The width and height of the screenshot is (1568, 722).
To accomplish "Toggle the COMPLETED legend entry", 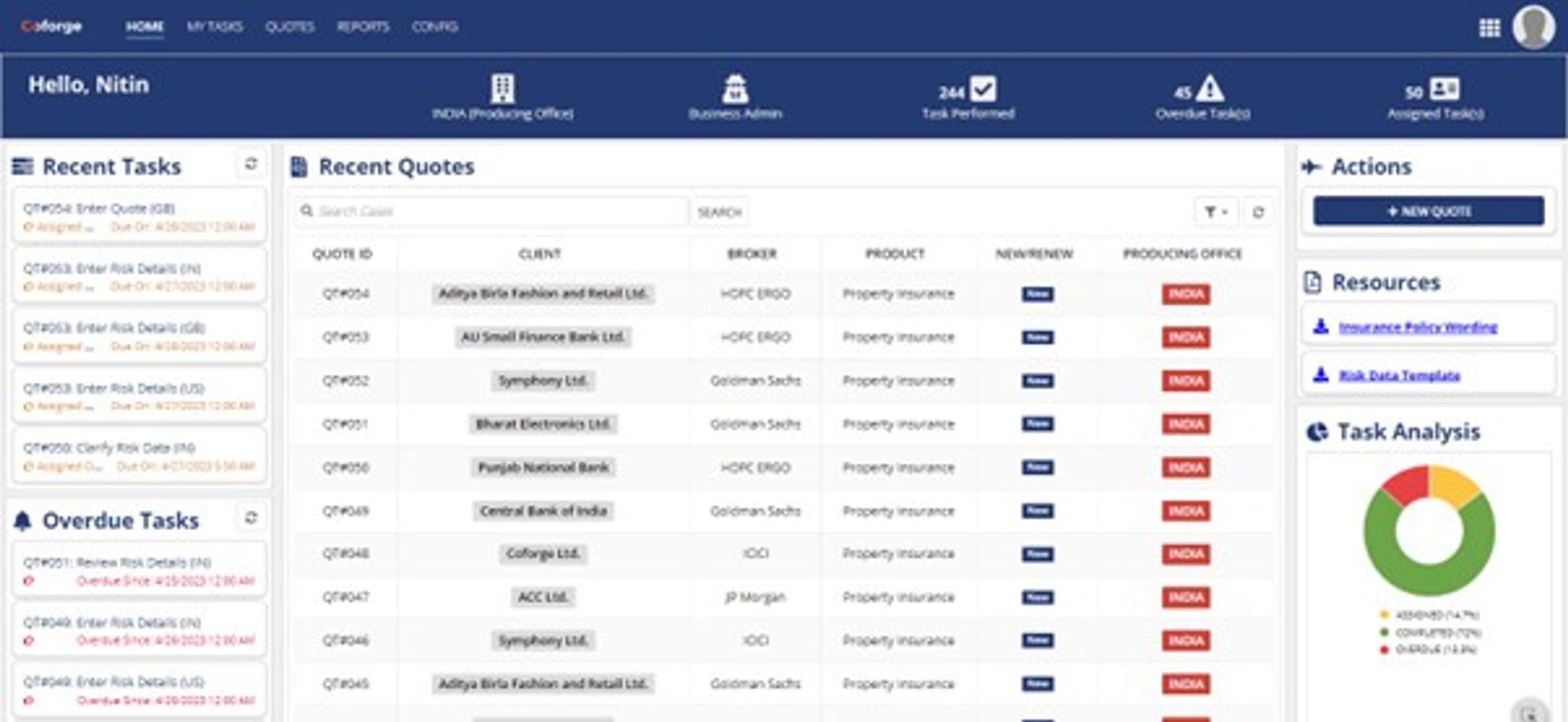I will click(1430, 633).
